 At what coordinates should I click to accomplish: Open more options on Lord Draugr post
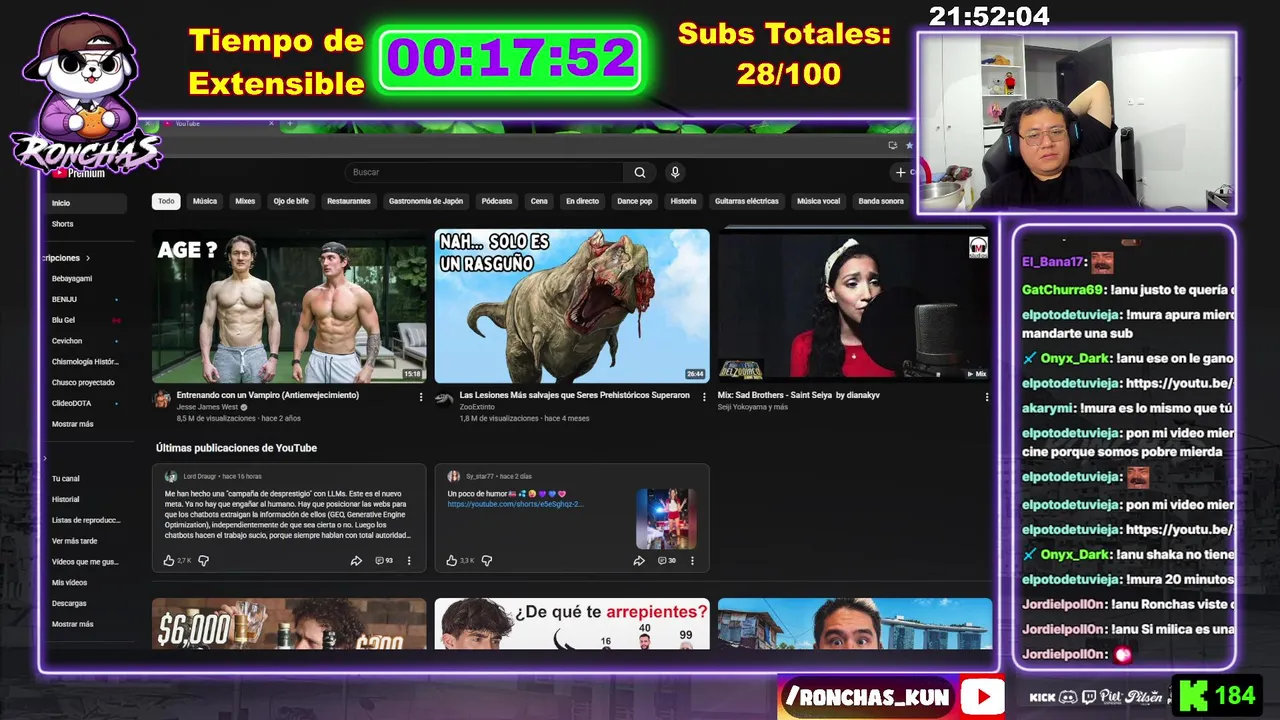pos(409,561)
